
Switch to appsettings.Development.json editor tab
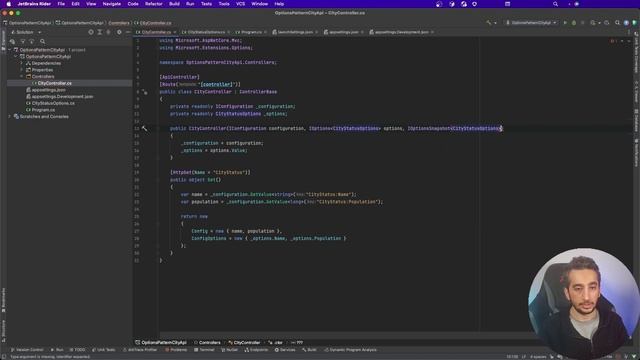click(402, 32)
